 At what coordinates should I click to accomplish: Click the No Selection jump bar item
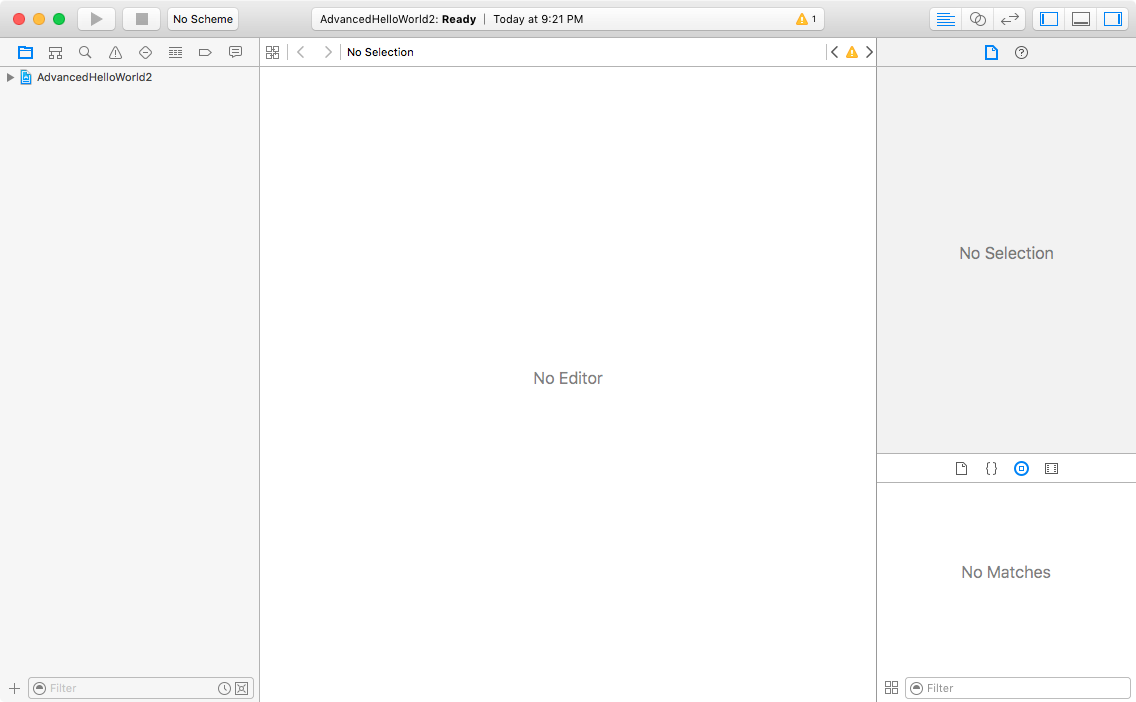click(380, 52)
